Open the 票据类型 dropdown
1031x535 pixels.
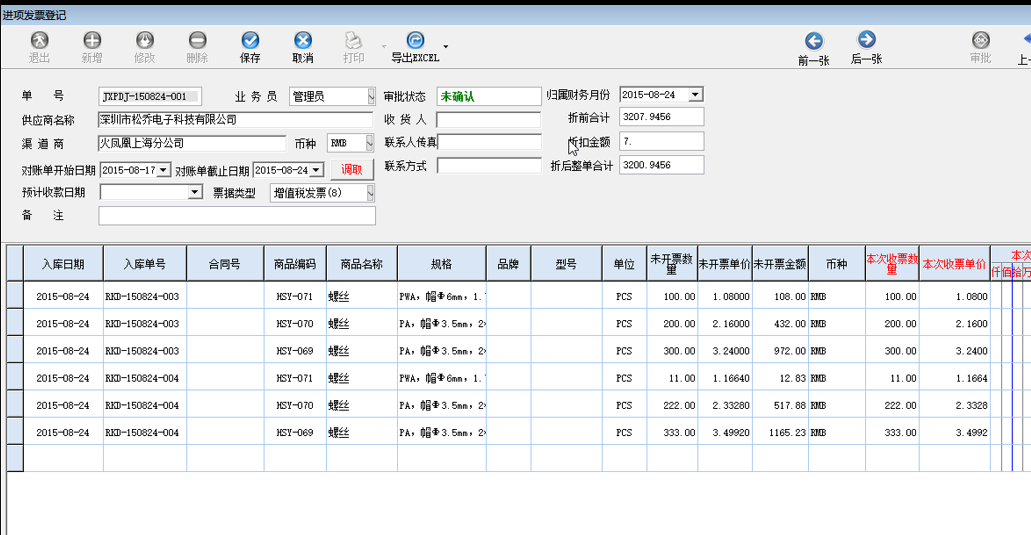coord(370,193)
